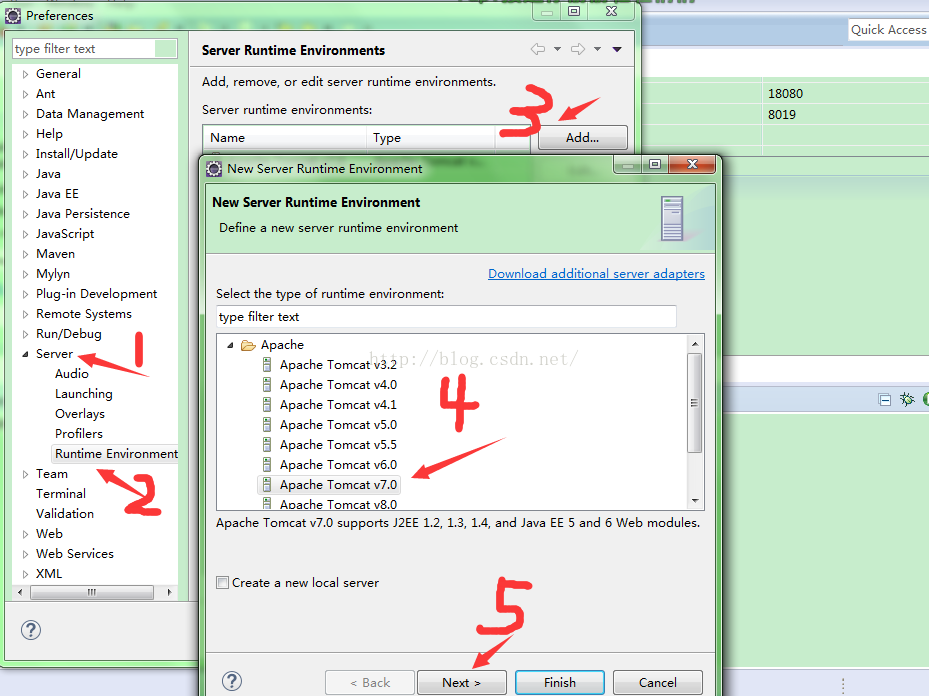Click the runtime list vertical scrollbar thumb
Image resolution: width=929 pixels, height=696 pixels.
695,403
